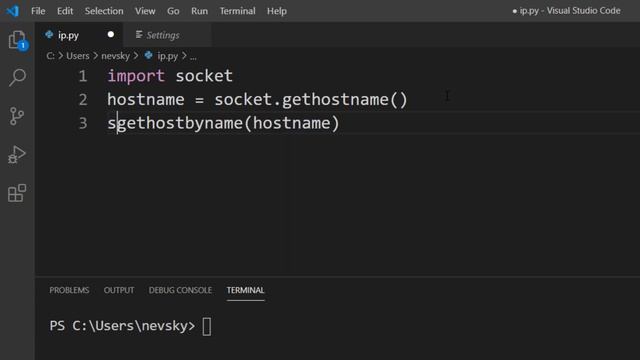Open the Extensions view

pos(17,193)
